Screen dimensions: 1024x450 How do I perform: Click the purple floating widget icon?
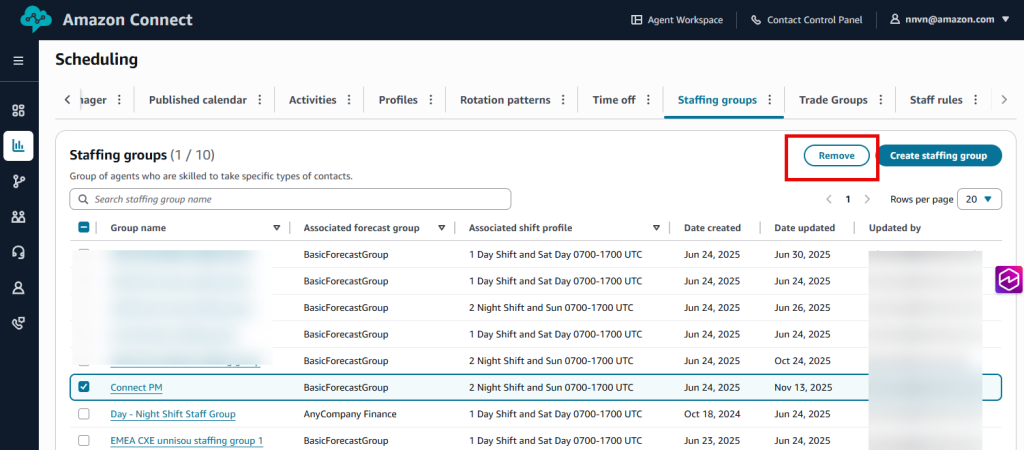point(1009,280)
